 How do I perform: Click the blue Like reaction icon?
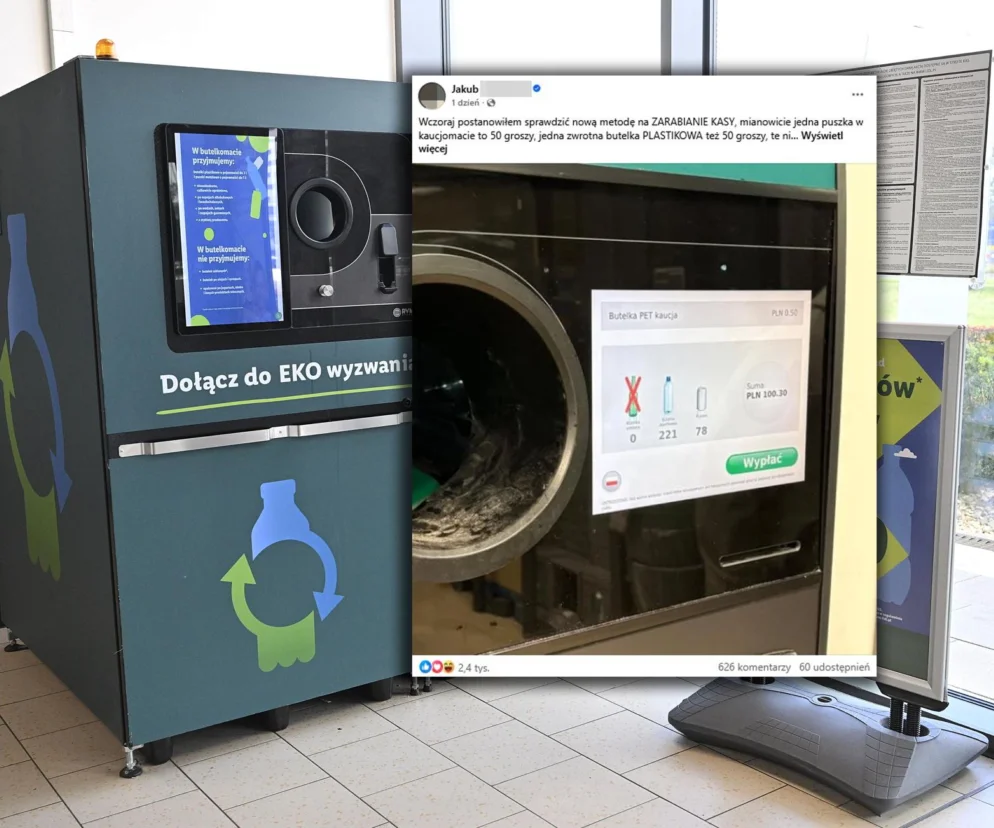coord(425,666)
